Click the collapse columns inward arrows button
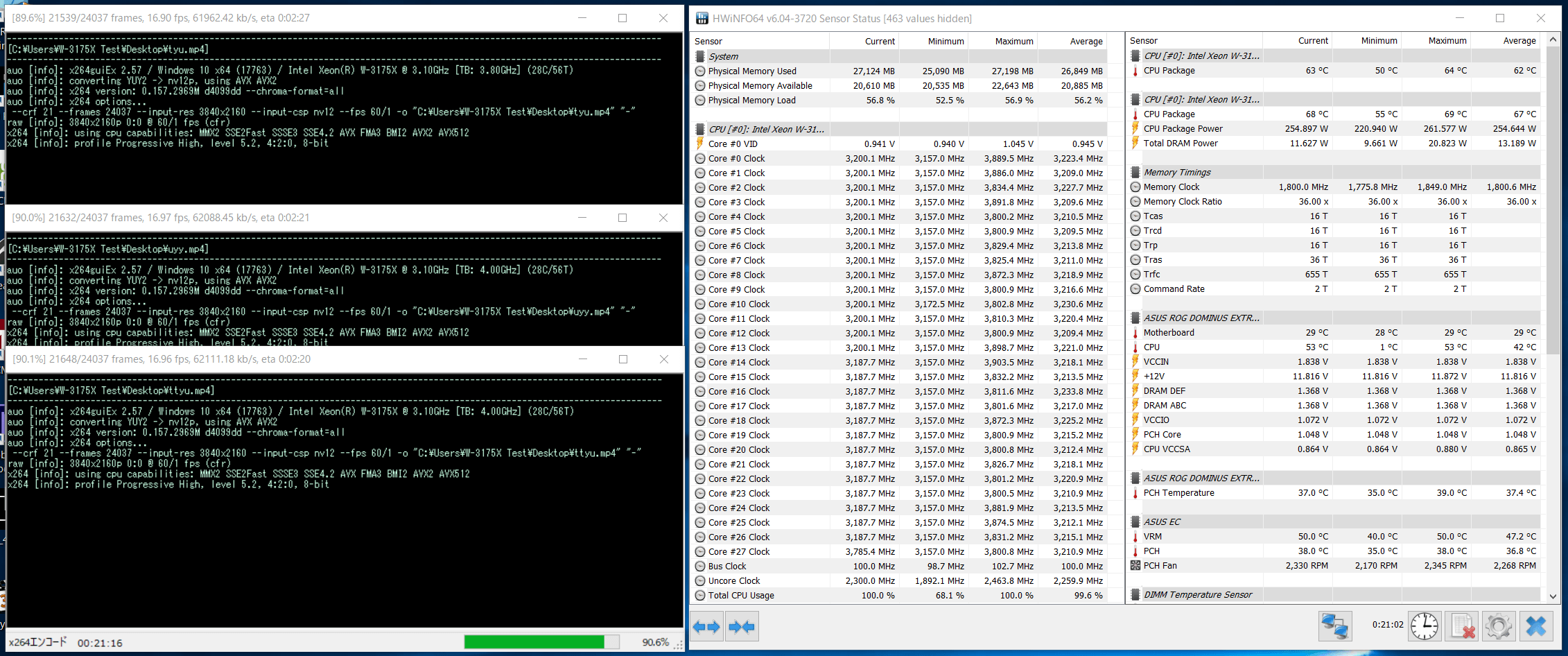 pos(742,627)
